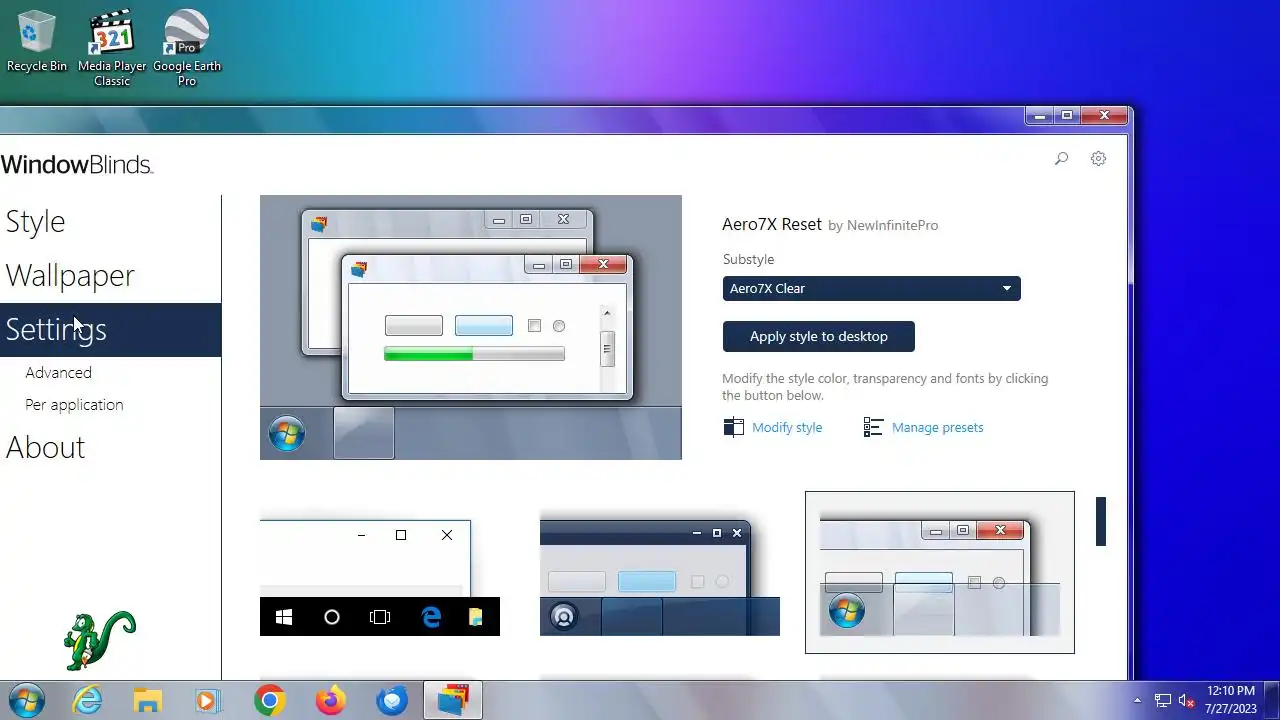Open File Explorer from the taskbar
Viewport: 1280px width, 720px height.
[148, 701]
